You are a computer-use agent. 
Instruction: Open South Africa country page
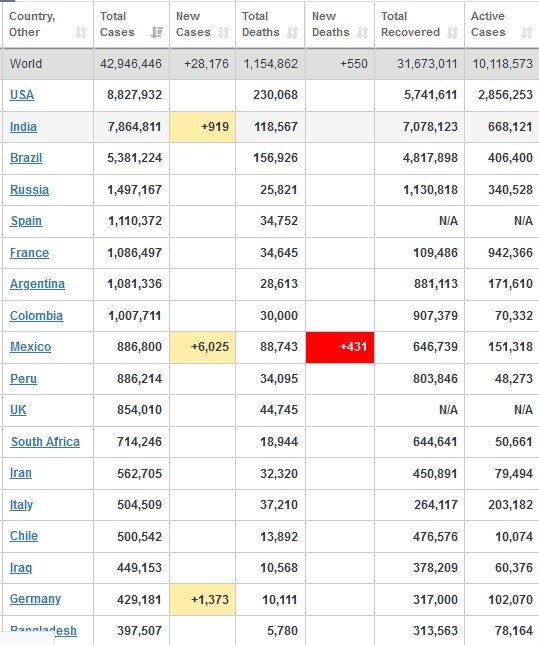pyautogui.click(x=45, y=442)
